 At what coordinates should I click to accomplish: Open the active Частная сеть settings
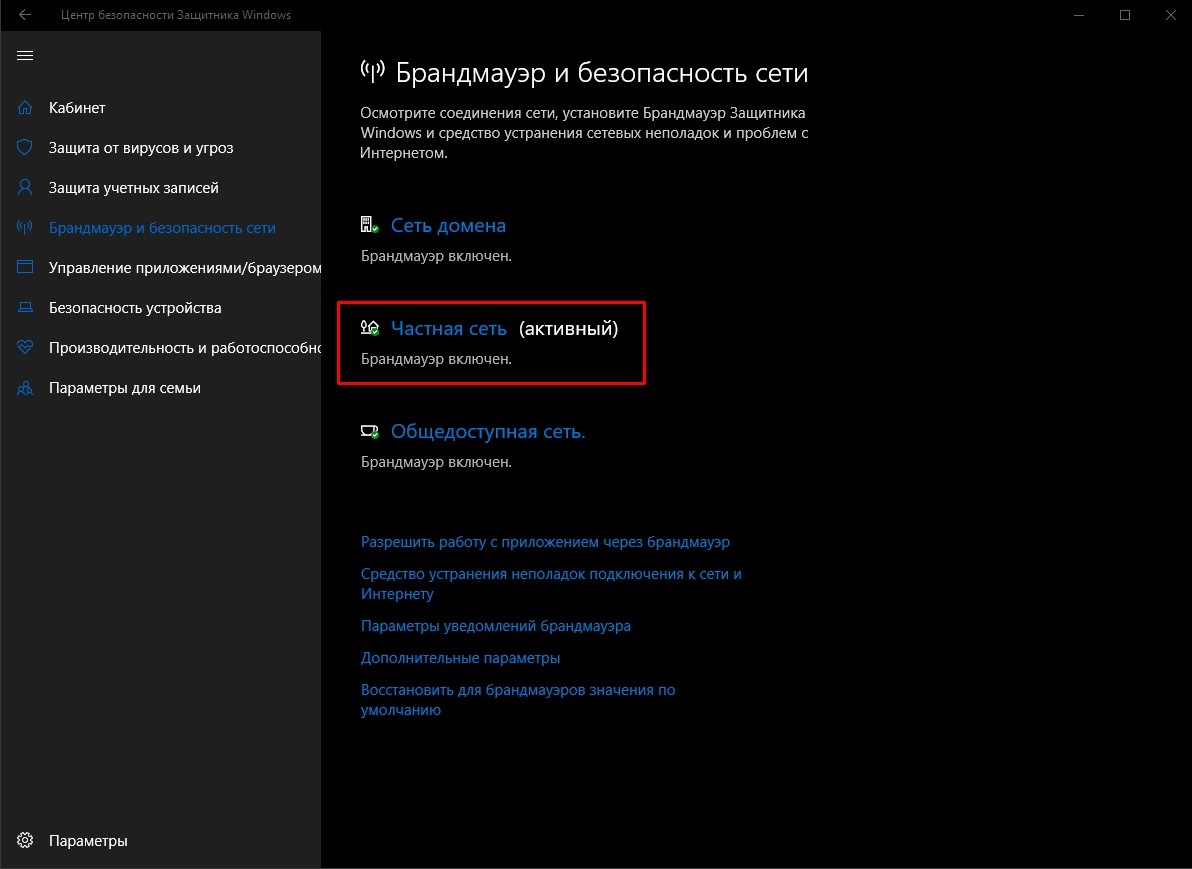point(449,328)
